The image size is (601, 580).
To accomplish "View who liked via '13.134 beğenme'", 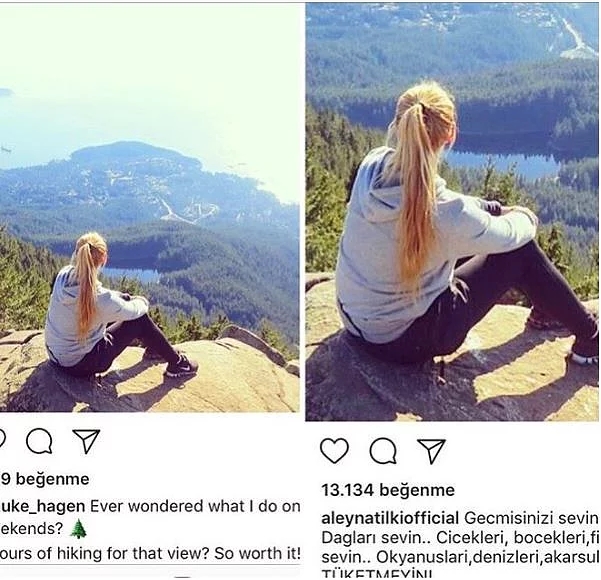I will (x=388, y=490).
